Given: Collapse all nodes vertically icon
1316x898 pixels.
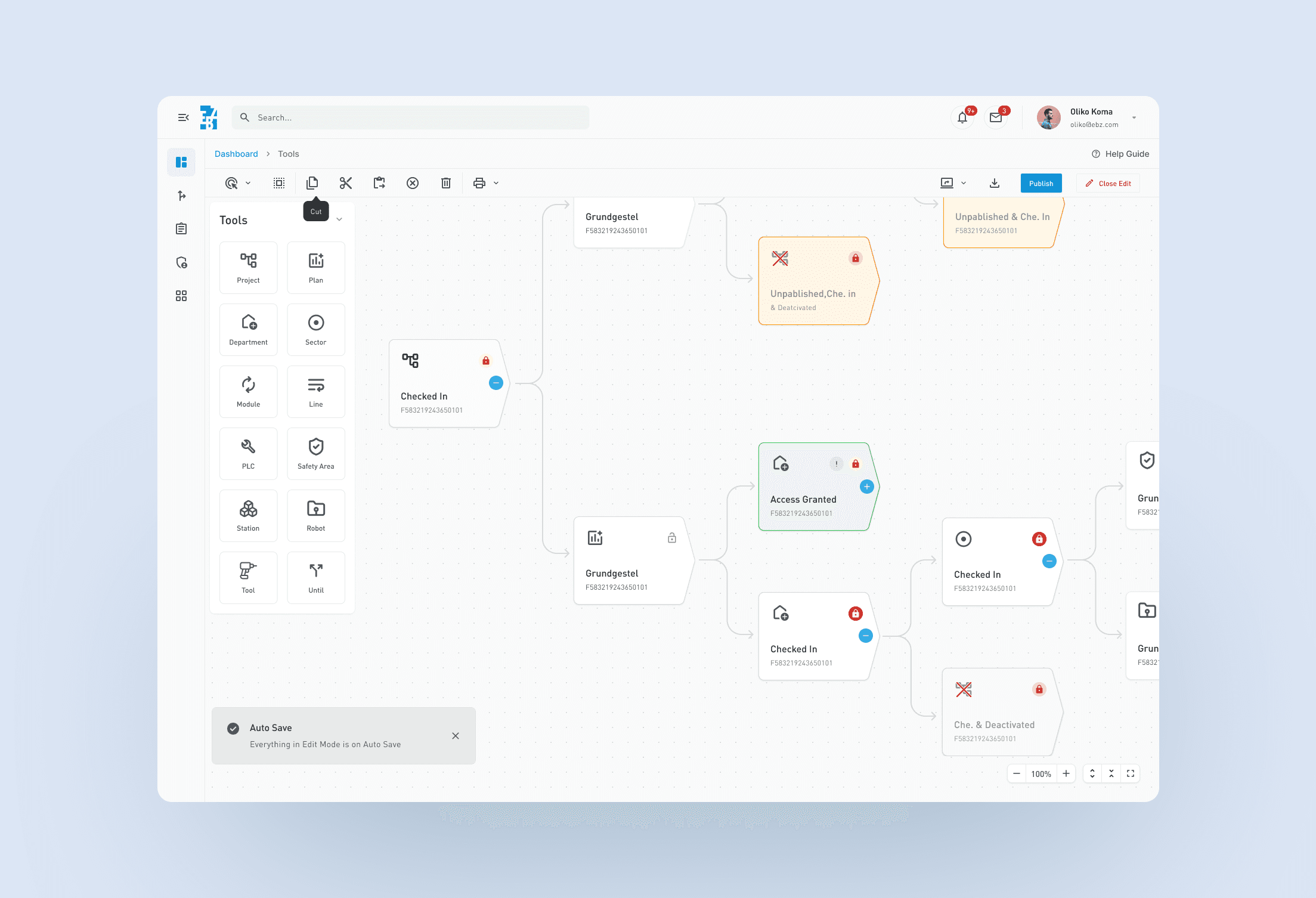Looking at the screenshot, I should (x=1111, y=773).
